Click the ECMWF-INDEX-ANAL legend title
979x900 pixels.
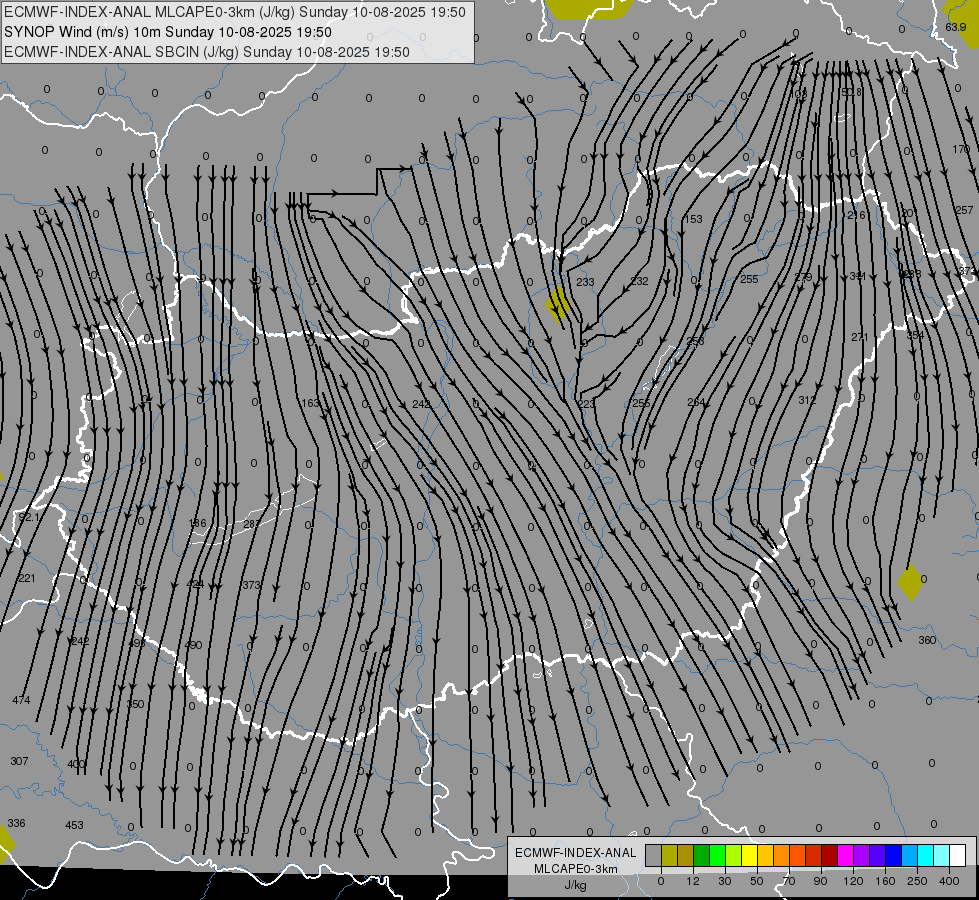click(576, 853)
